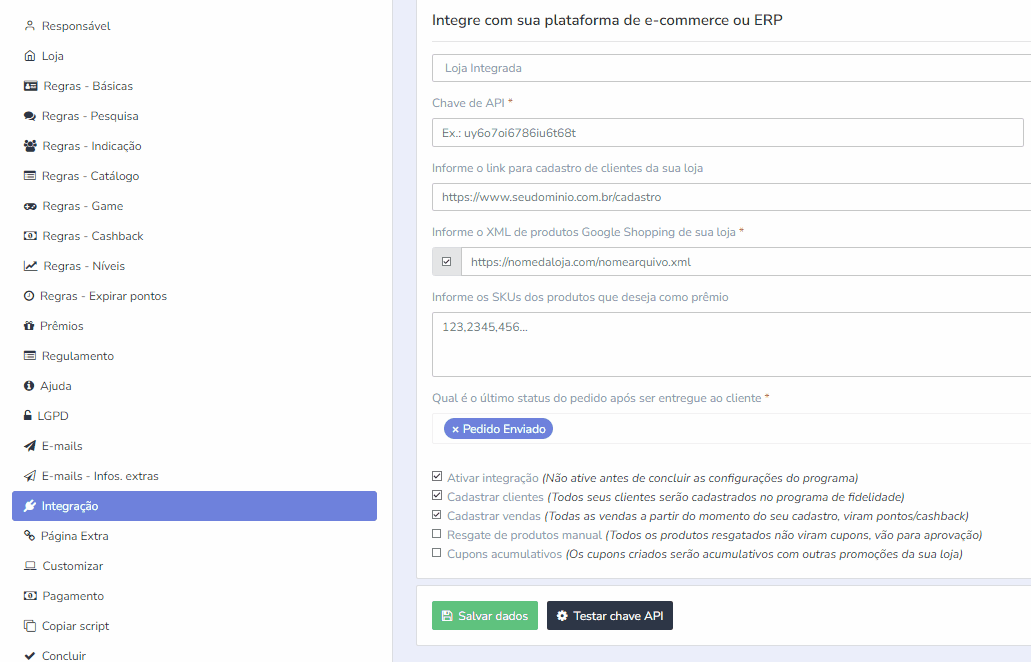Click the Pagamento money icon

(x=30, y=596)
